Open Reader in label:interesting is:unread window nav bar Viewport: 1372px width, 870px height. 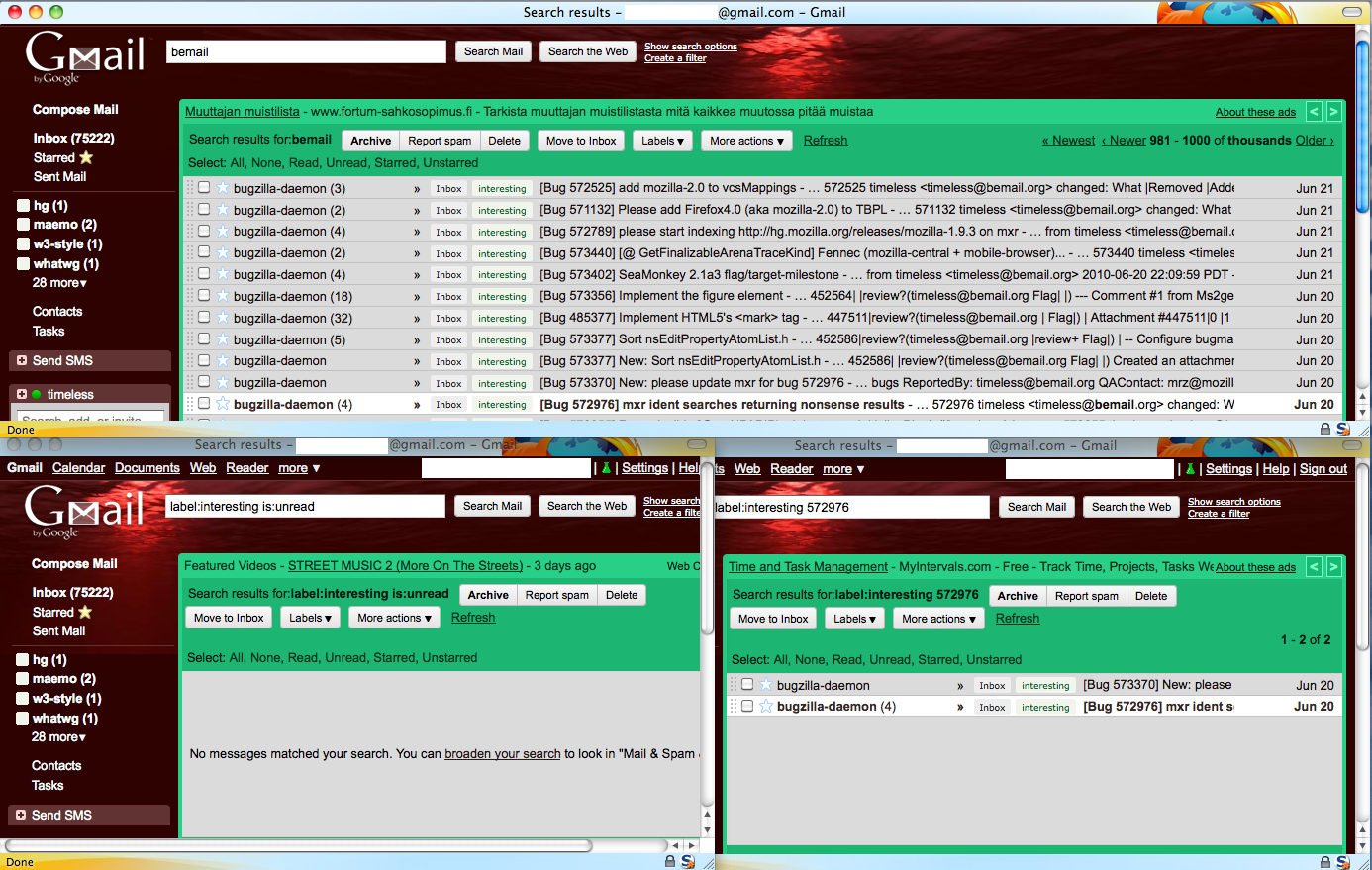247,468
